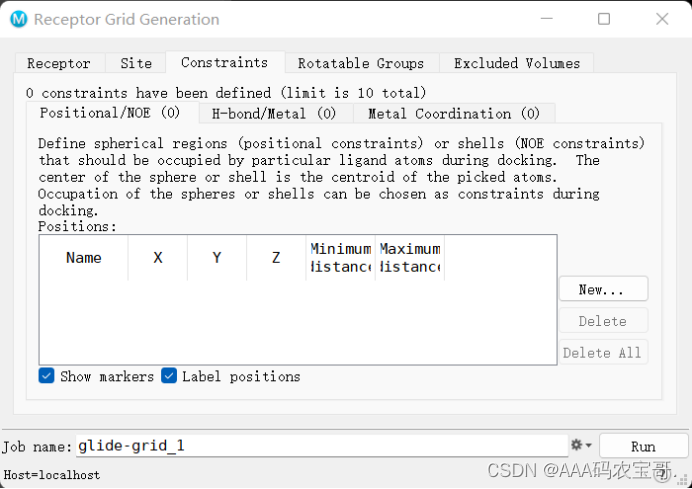Minimize the Receptor Grid Generation window
Image resolution: width=692 pixels, height=489 pixels.
(546, 19)
